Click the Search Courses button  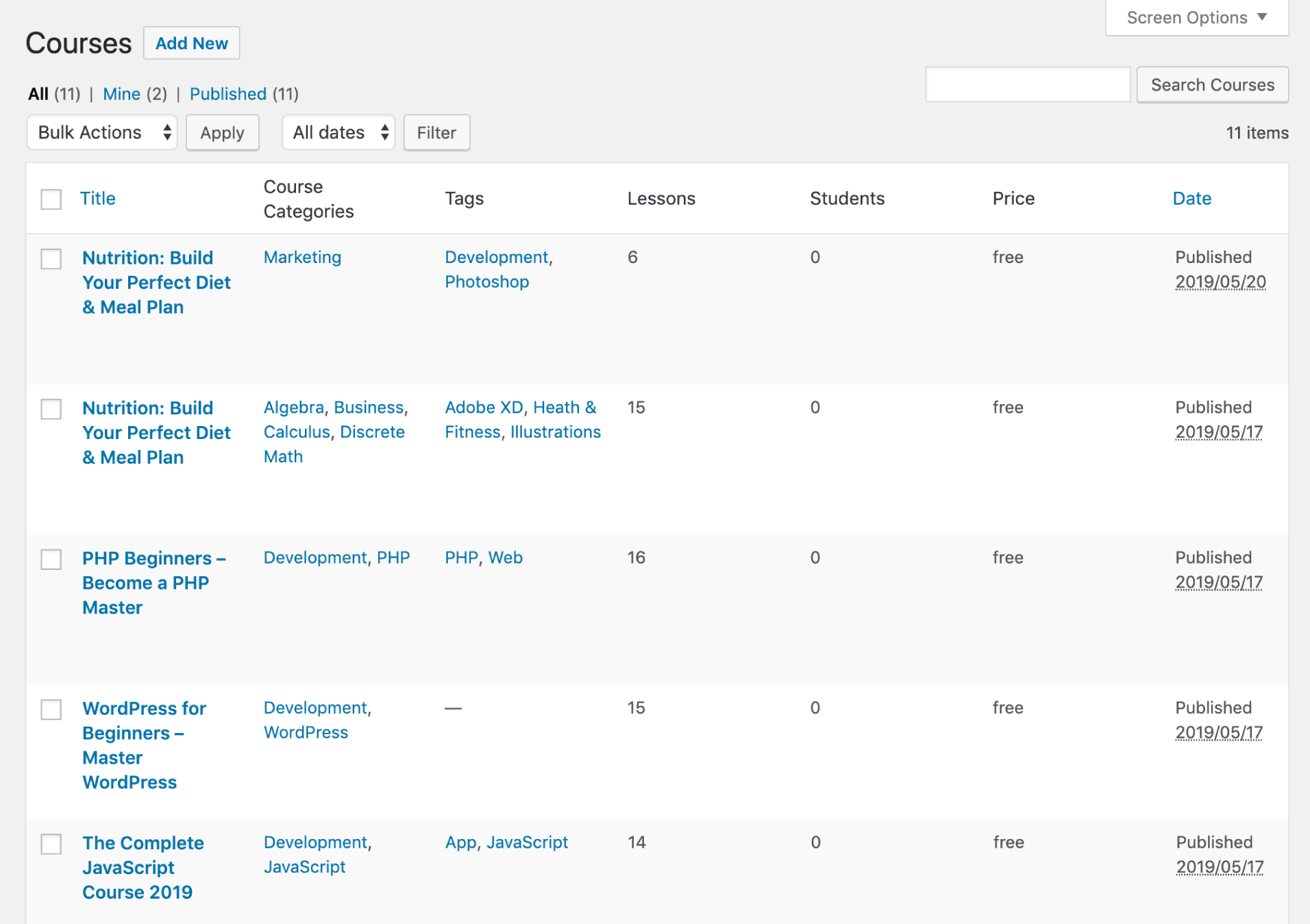coord(1212,84)
